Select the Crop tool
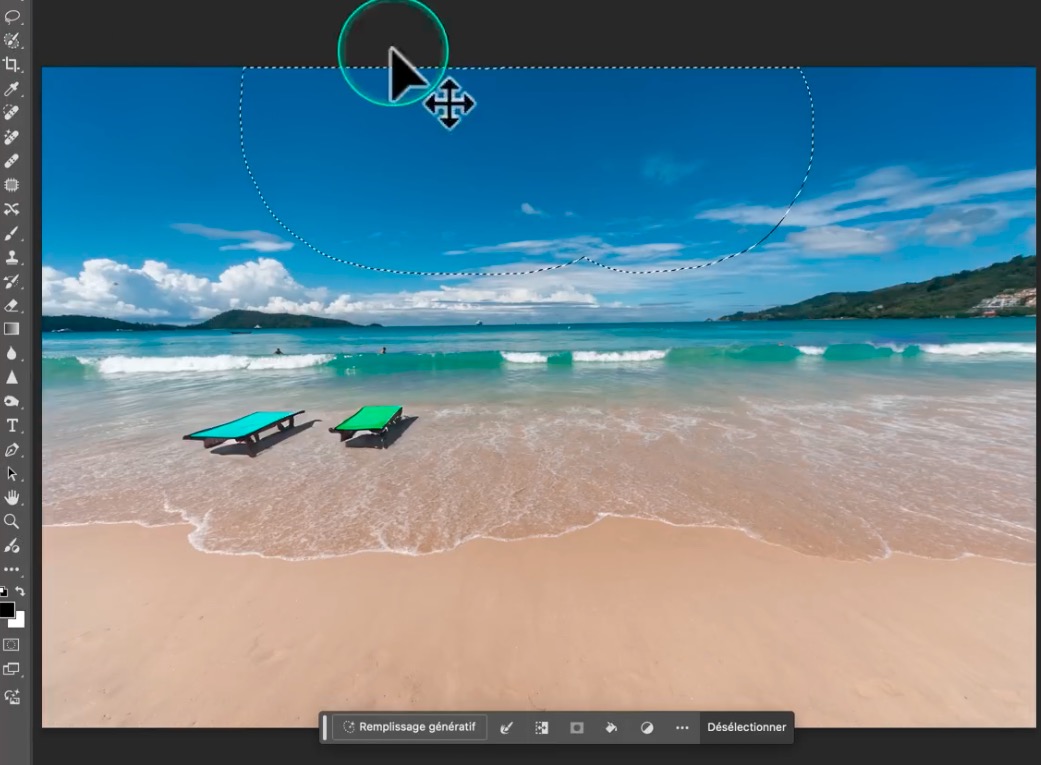Image resolution: width=1041 pixels, height=765 pixels. pos(12,64)
